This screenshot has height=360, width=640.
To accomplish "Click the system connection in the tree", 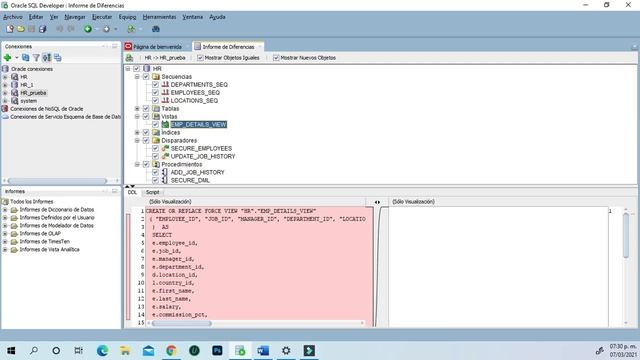I will pyautogui.click(x=29, y=101).
